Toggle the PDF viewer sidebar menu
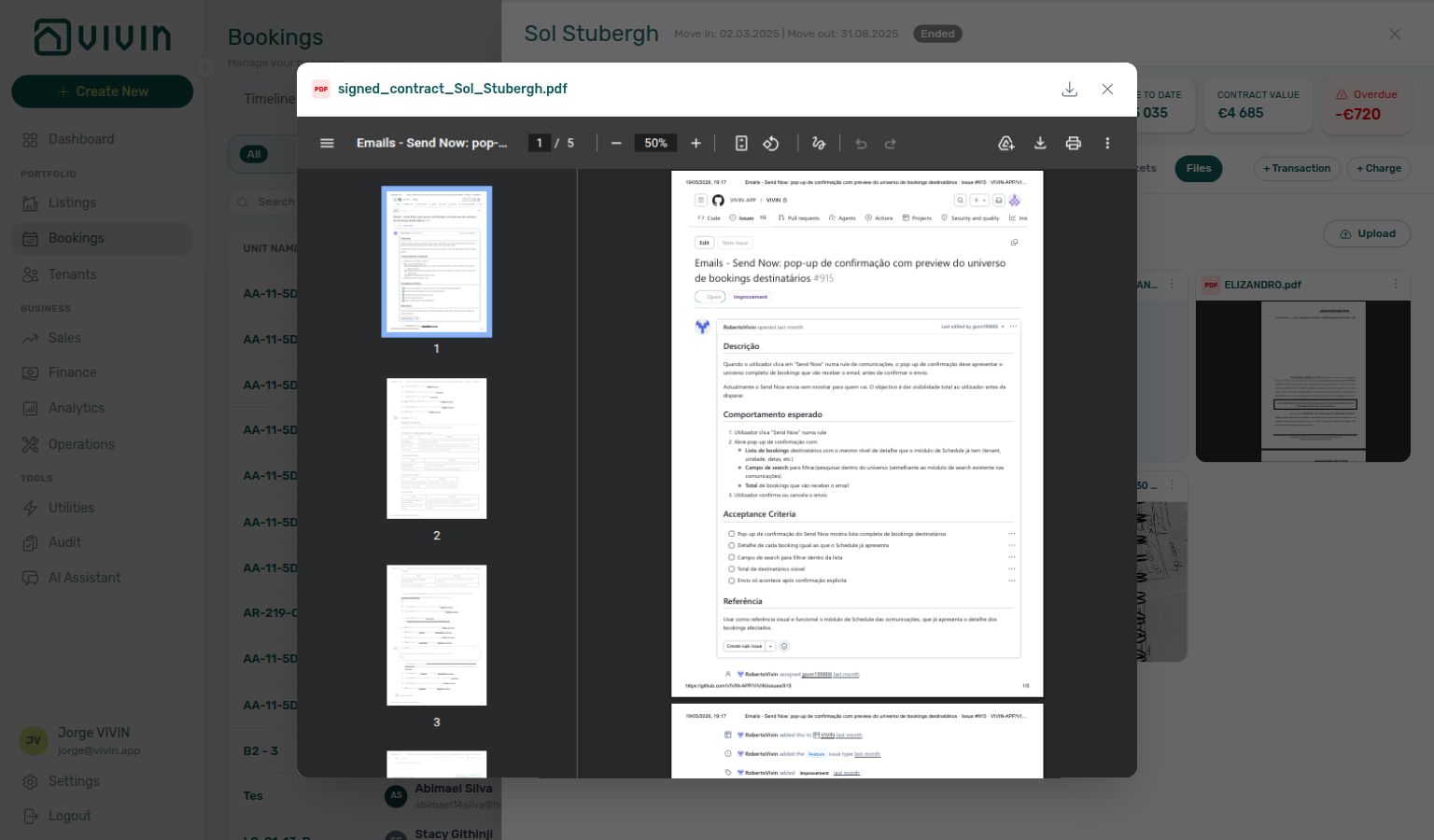The height and width of the screenshot is (840, 1434). pyautogui.click(x=327, y=143)
